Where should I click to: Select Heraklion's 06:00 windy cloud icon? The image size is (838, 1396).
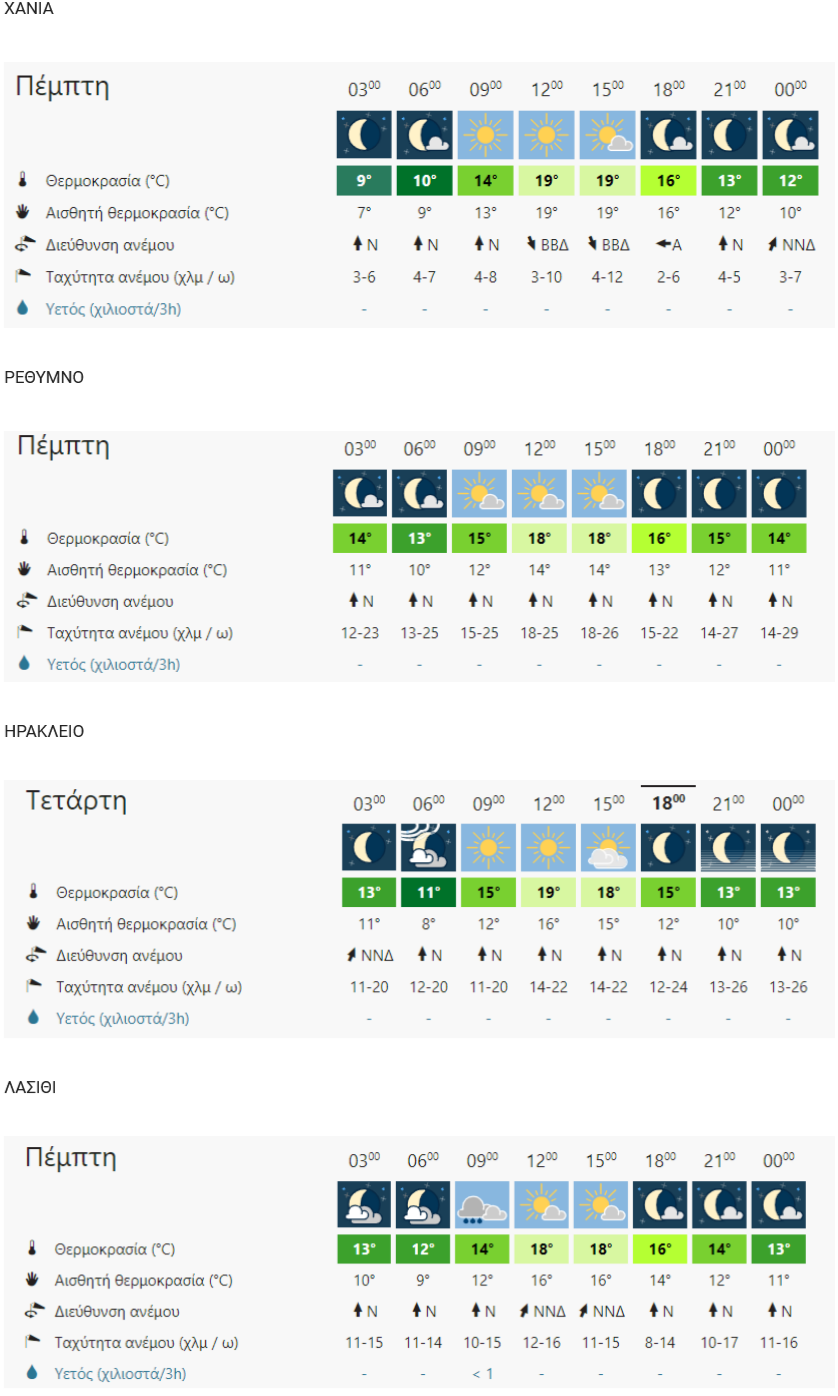(429, 847)
